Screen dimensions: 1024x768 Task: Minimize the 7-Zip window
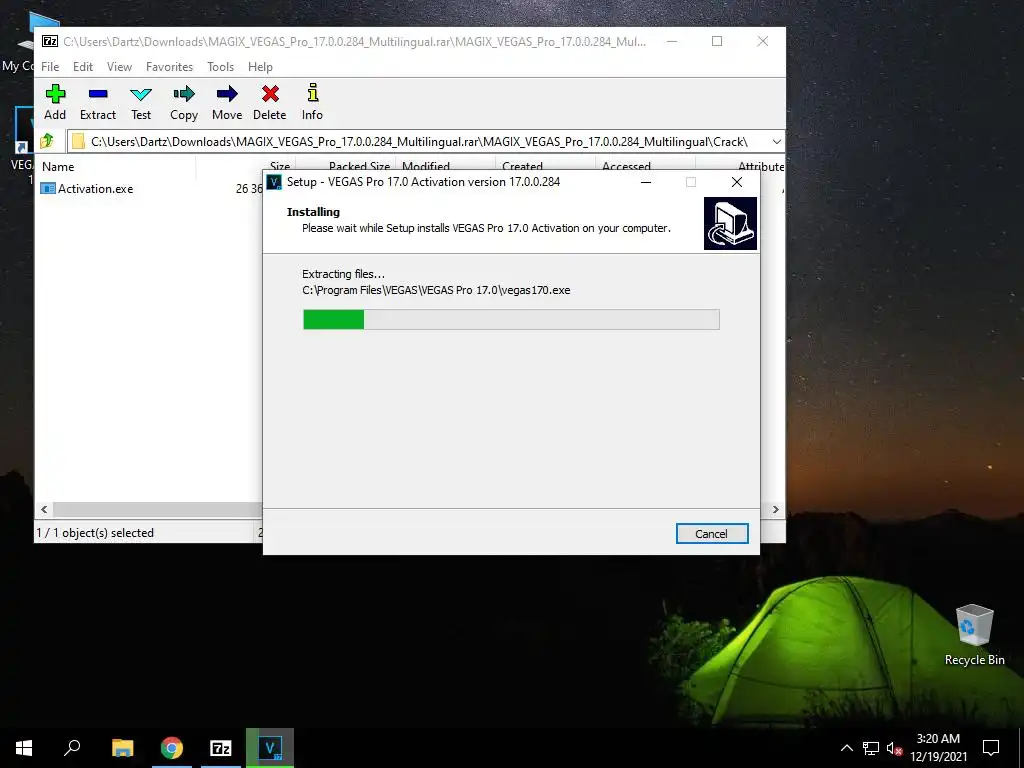point(672,41)
